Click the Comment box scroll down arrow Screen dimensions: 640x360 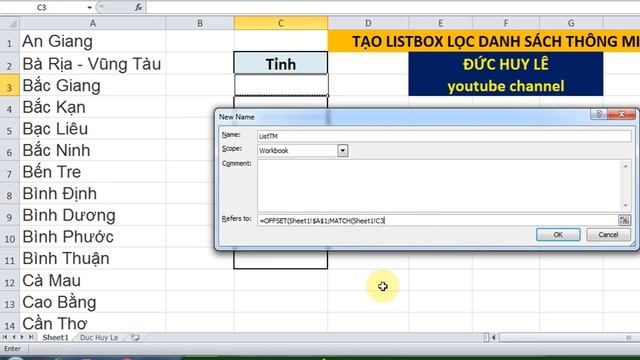click(626, 206)
